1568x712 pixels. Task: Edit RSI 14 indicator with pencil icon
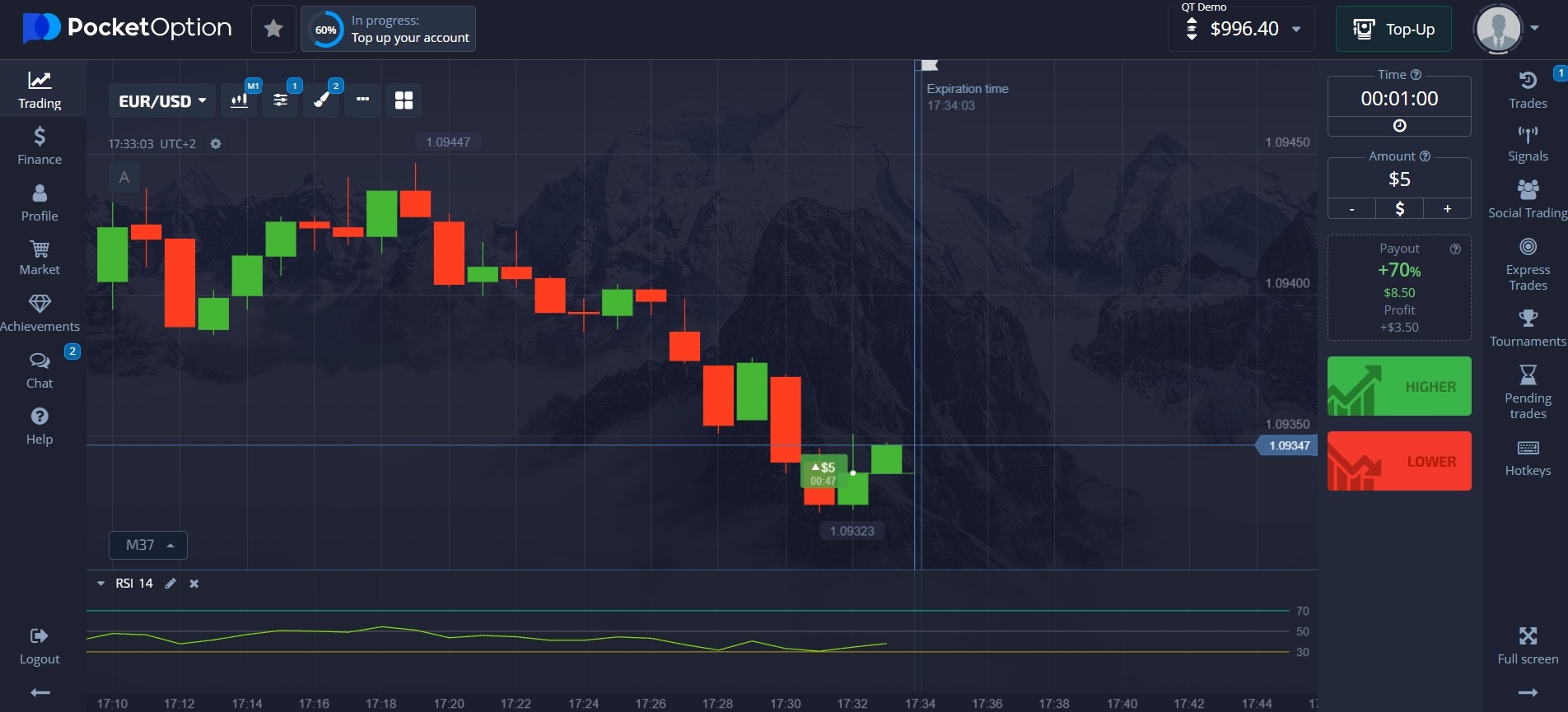170,584
